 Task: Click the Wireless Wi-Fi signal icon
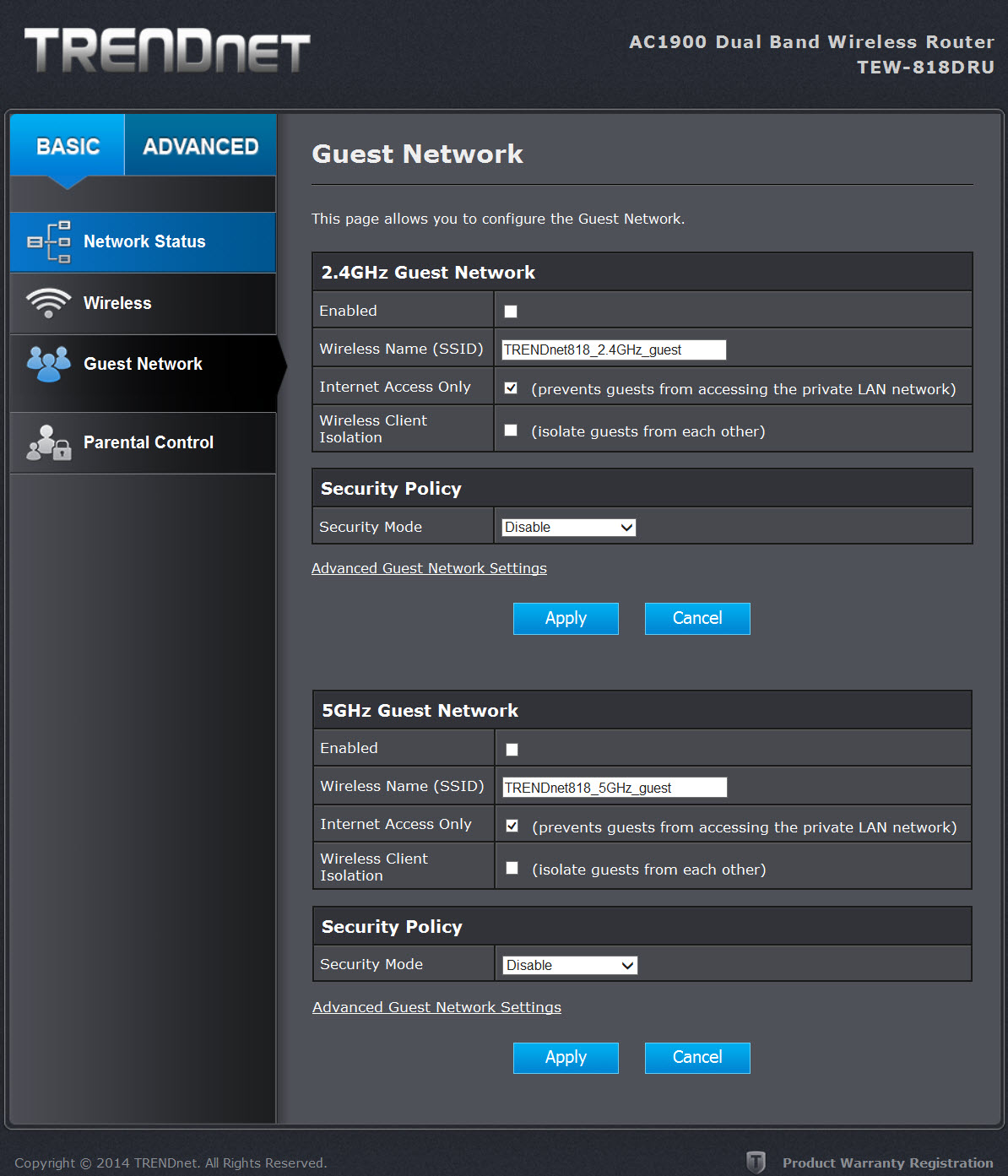[48, 303]
